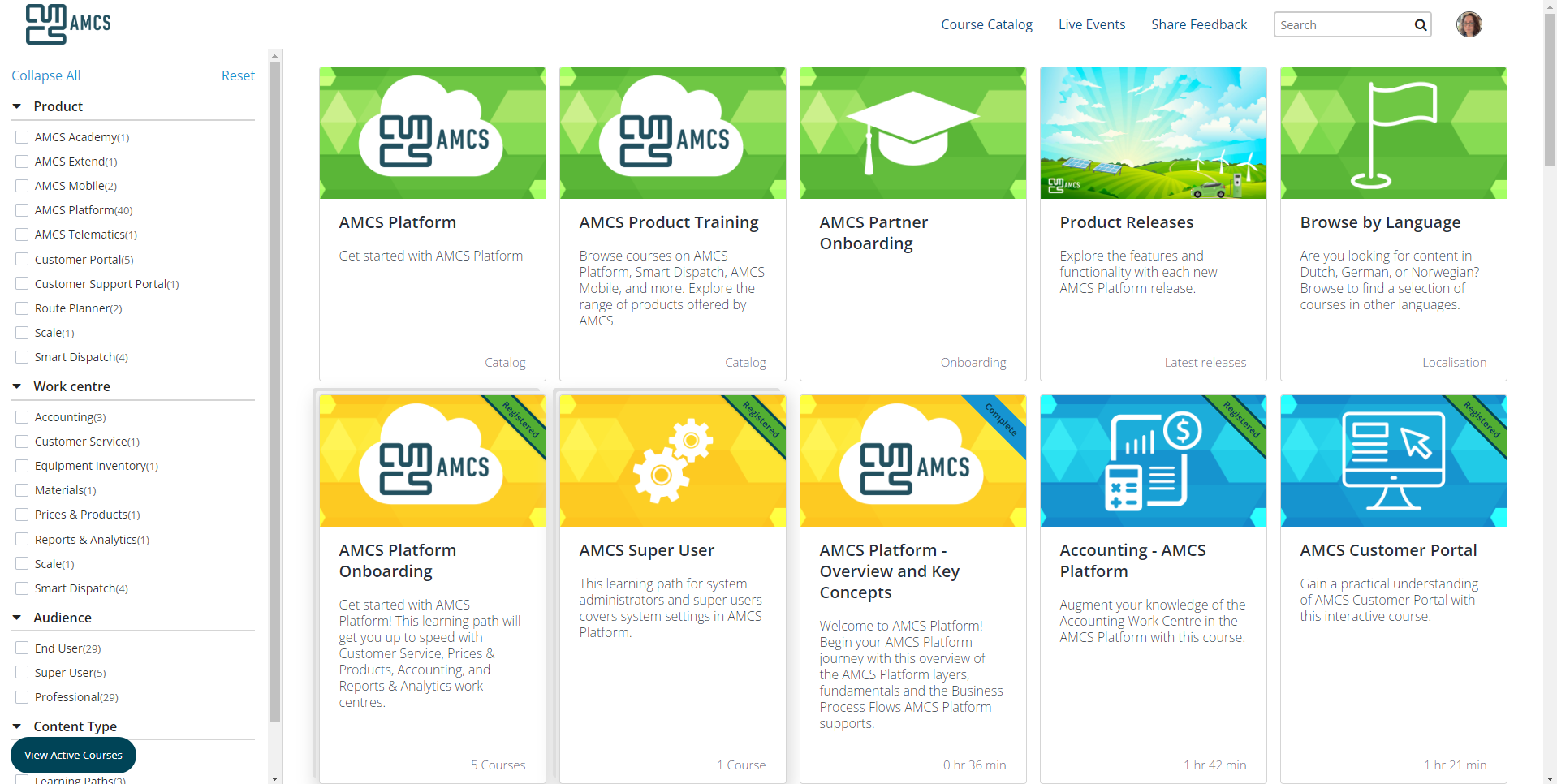
Task: Click the AMCS logo in header
Action: 68,24
